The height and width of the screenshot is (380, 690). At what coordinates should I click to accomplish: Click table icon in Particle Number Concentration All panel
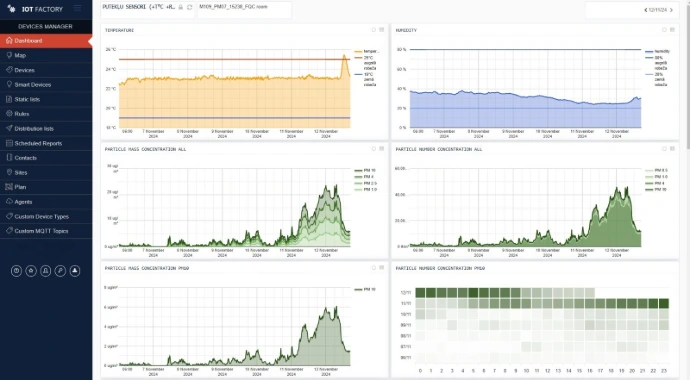click(672, 149)
